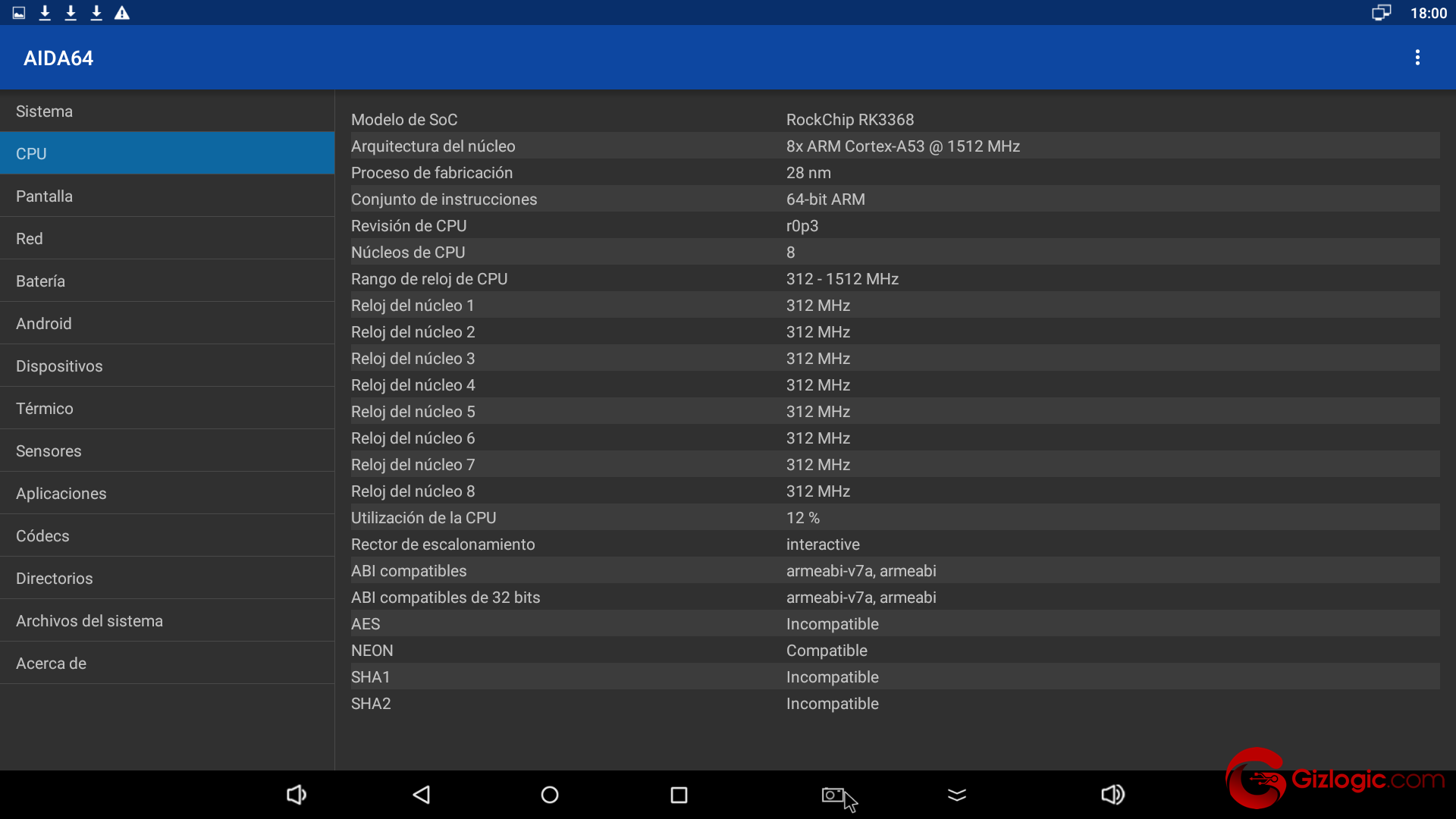The height and width of the screenshot is (819, 1456).
Task: Tap the screen cast status icon
Action: 1381,13
